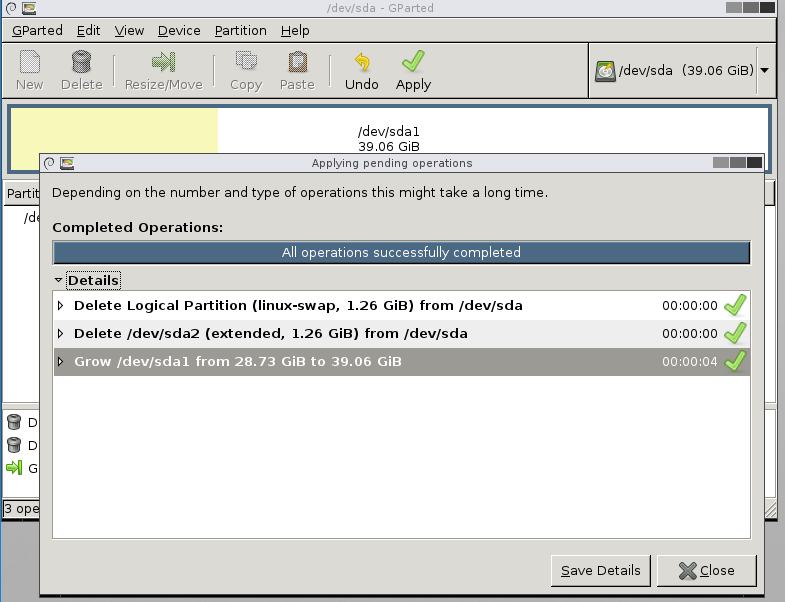The height and width of the screenshot is (602, 785).
Task: Open the Help menu
Action: (x=295, y=31)
